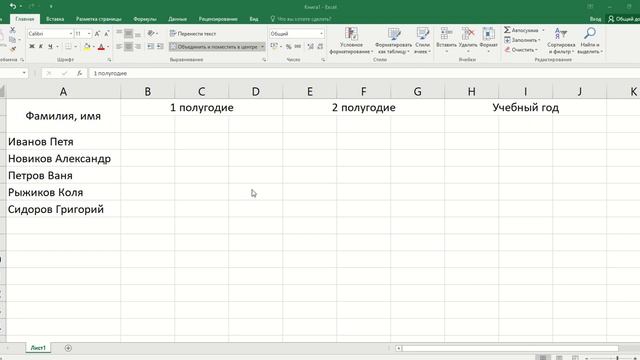Click the decrease indent icon
The image size is (640, 360).
(151, 47)
